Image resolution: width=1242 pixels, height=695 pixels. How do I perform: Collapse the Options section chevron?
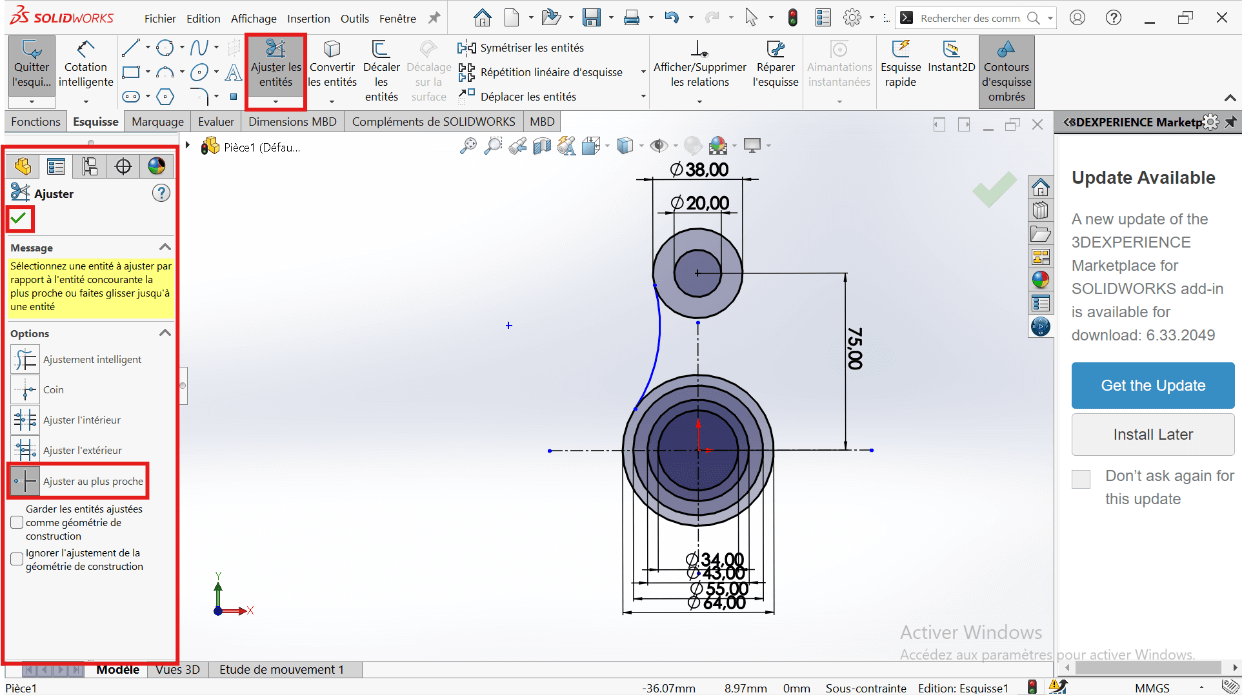pyautogui.click(x=165, y=333)
